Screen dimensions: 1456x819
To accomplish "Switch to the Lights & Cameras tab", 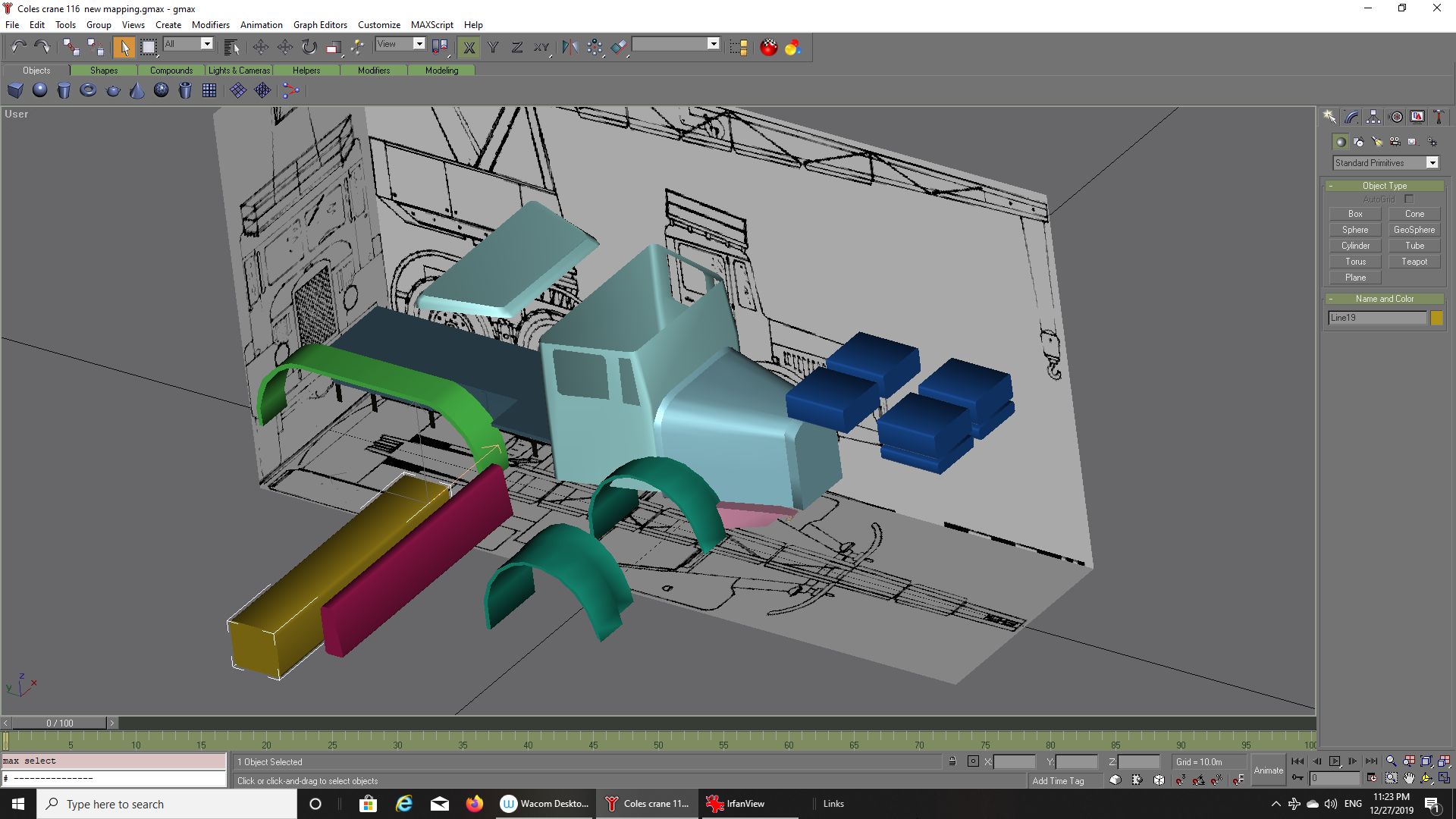I will coord(239,71).
